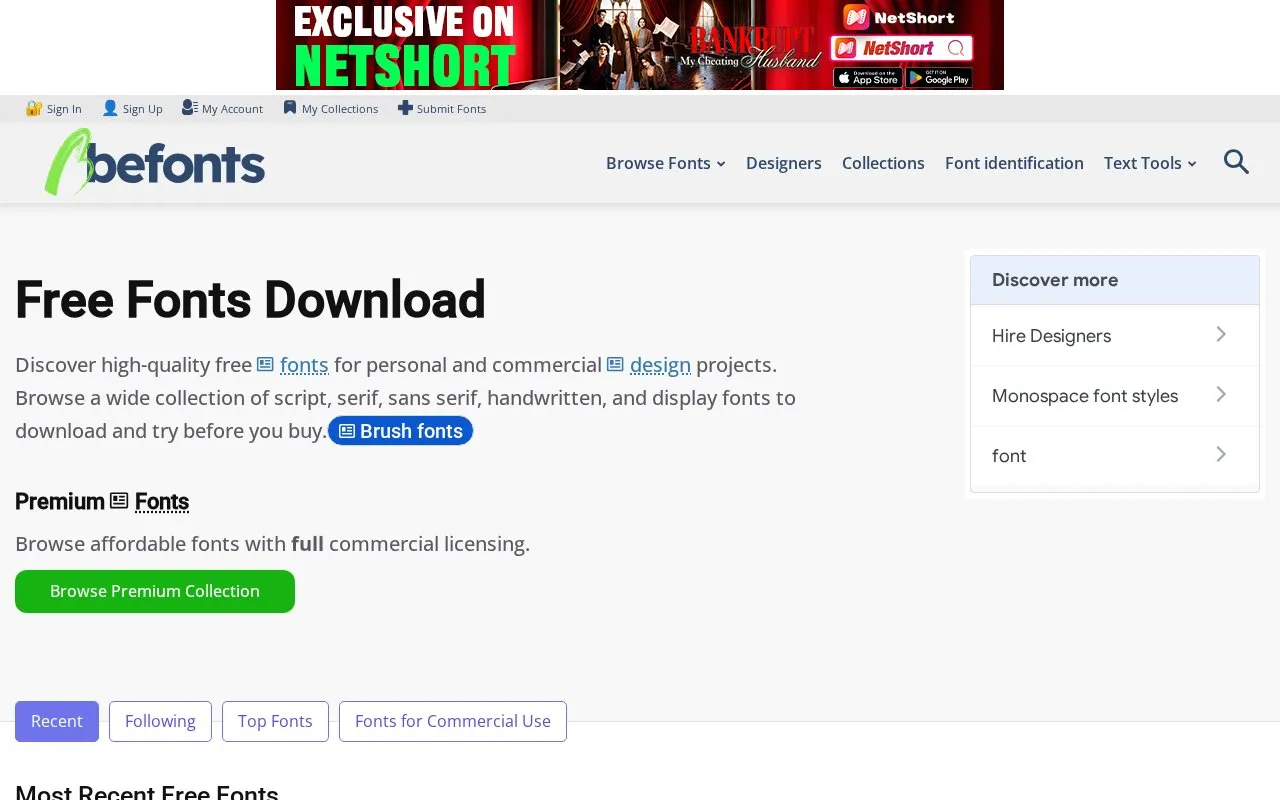Click the Brush fonts pill button
This screenshot has height=800, width=1280.
(400, 431)
